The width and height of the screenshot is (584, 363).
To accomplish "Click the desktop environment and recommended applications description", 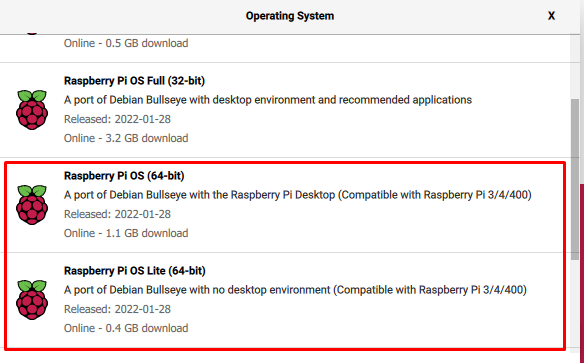I will (268, 100).
